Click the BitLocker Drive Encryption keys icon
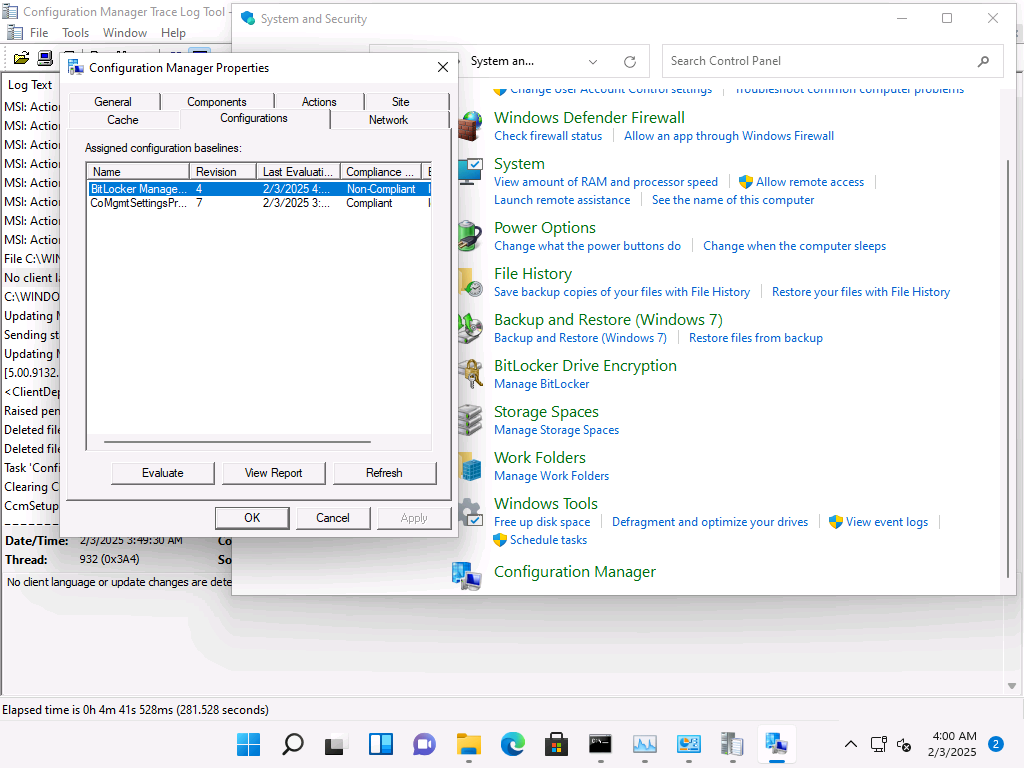Image resolution: width=1024 pixels, height=768 pixels. [471, 374]
